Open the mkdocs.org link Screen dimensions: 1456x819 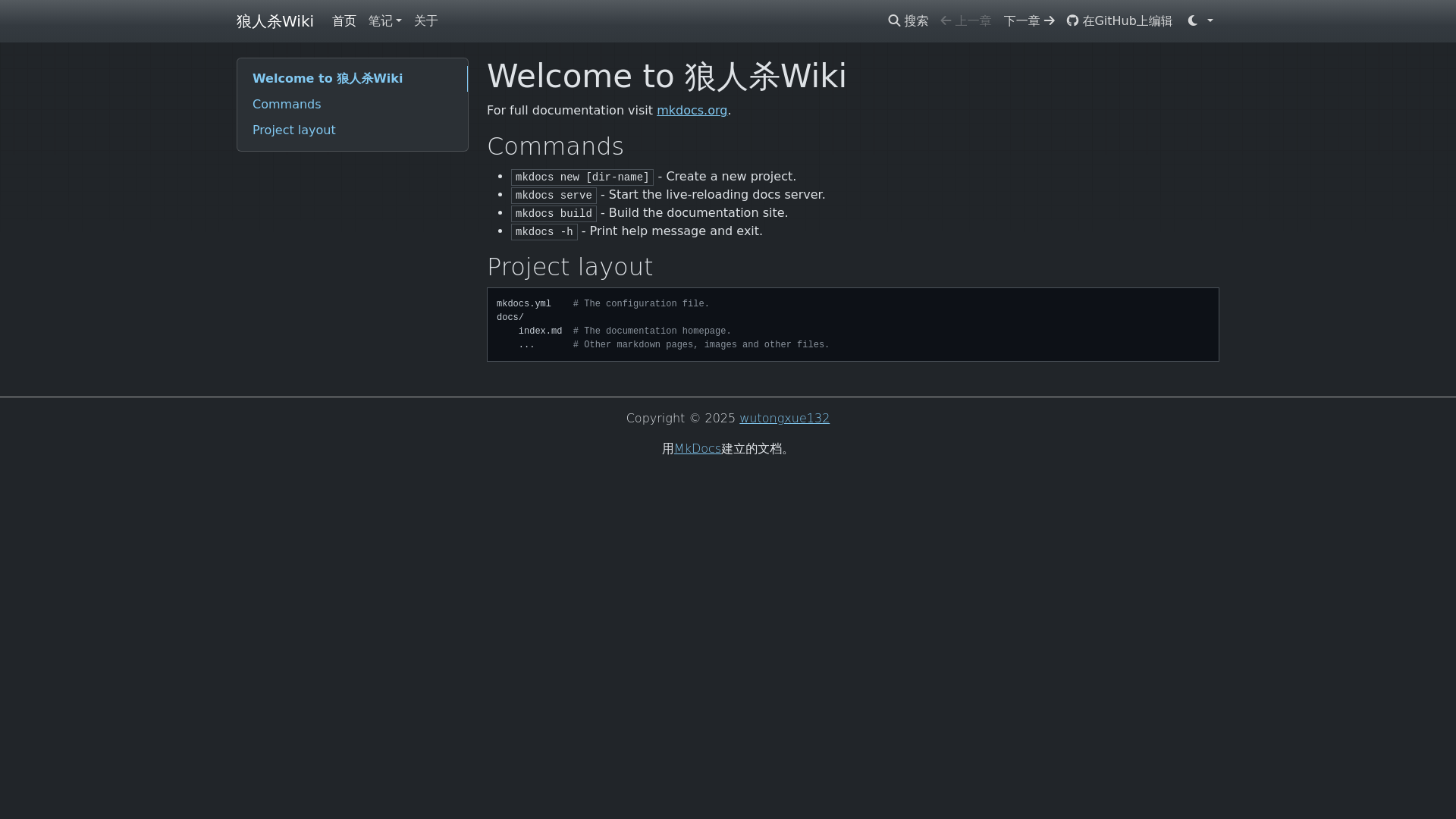pyautogui.click(x=692, y=111)
